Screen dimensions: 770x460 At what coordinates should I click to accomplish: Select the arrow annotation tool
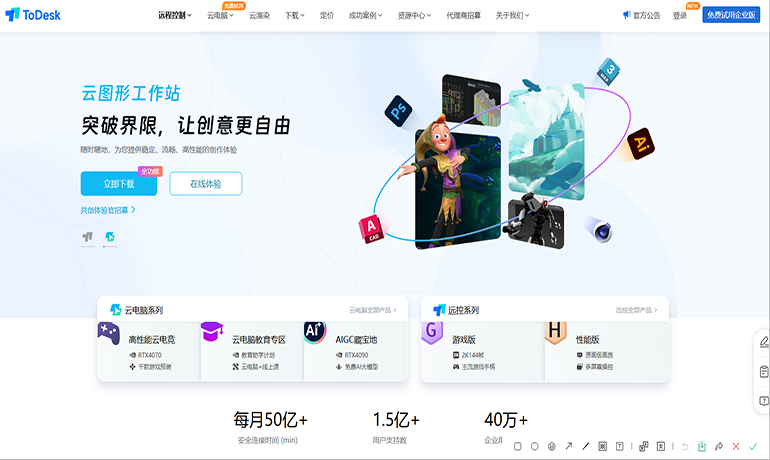tap(569, 446)
